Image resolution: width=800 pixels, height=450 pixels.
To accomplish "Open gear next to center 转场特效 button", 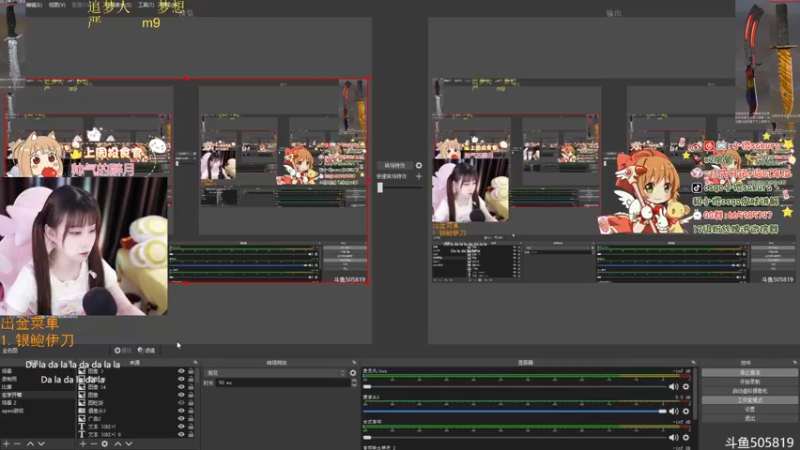I will tap(419, 165).
